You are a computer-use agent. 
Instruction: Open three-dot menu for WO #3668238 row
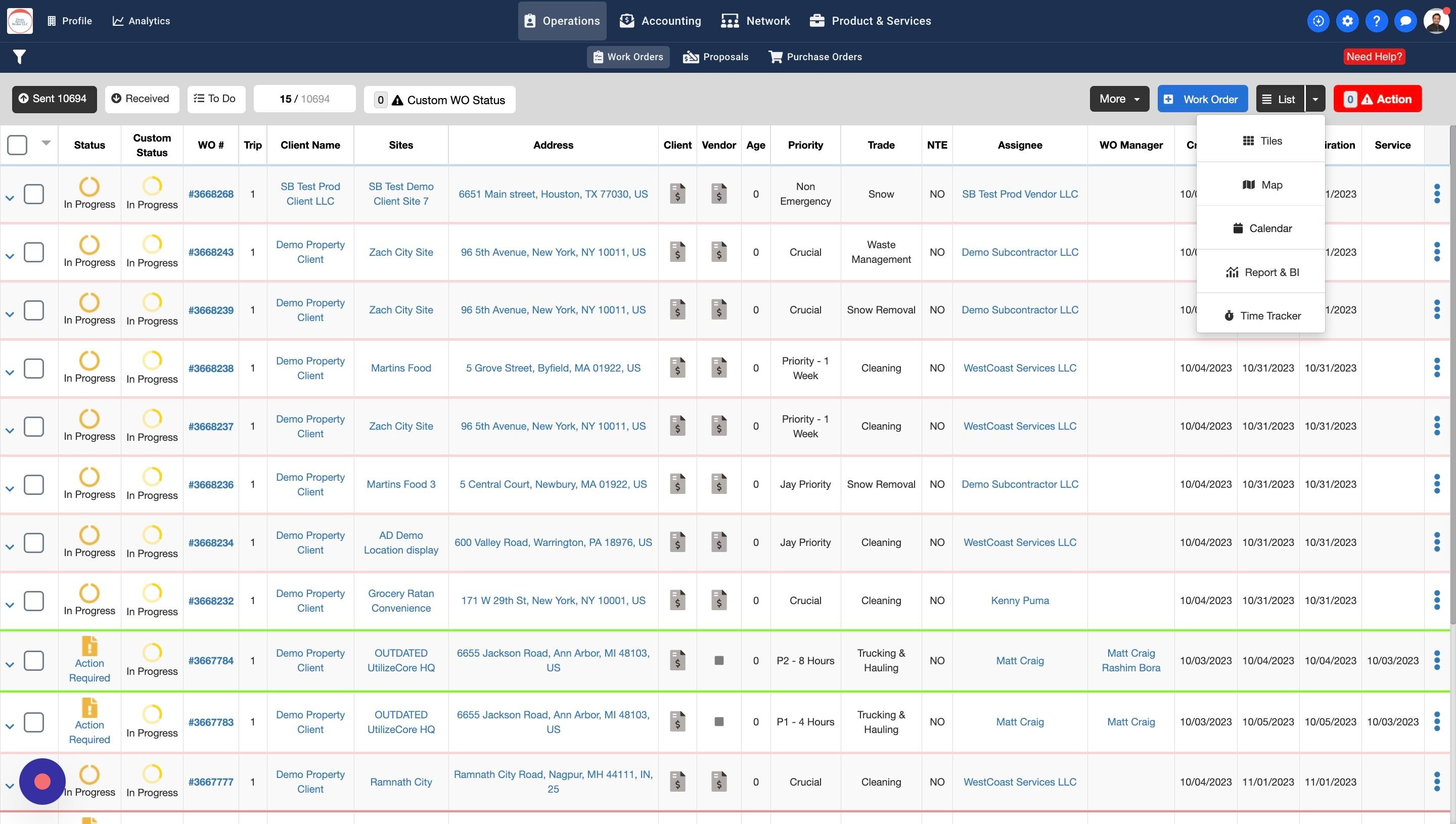pyautogui.click(x=1437, y=369)
